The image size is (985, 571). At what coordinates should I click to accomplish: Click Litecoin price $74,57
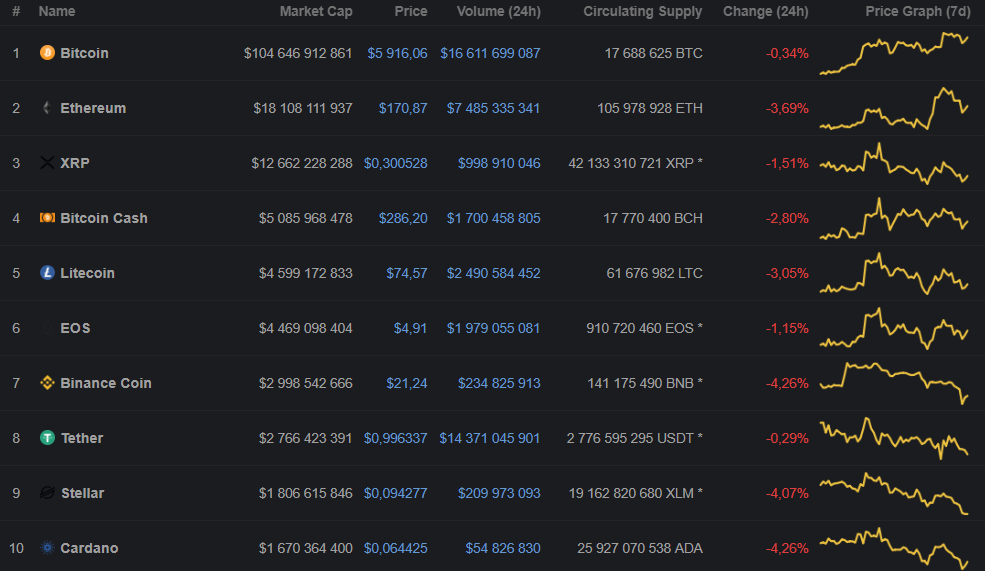pyautogui.click(x=406, y=273)
